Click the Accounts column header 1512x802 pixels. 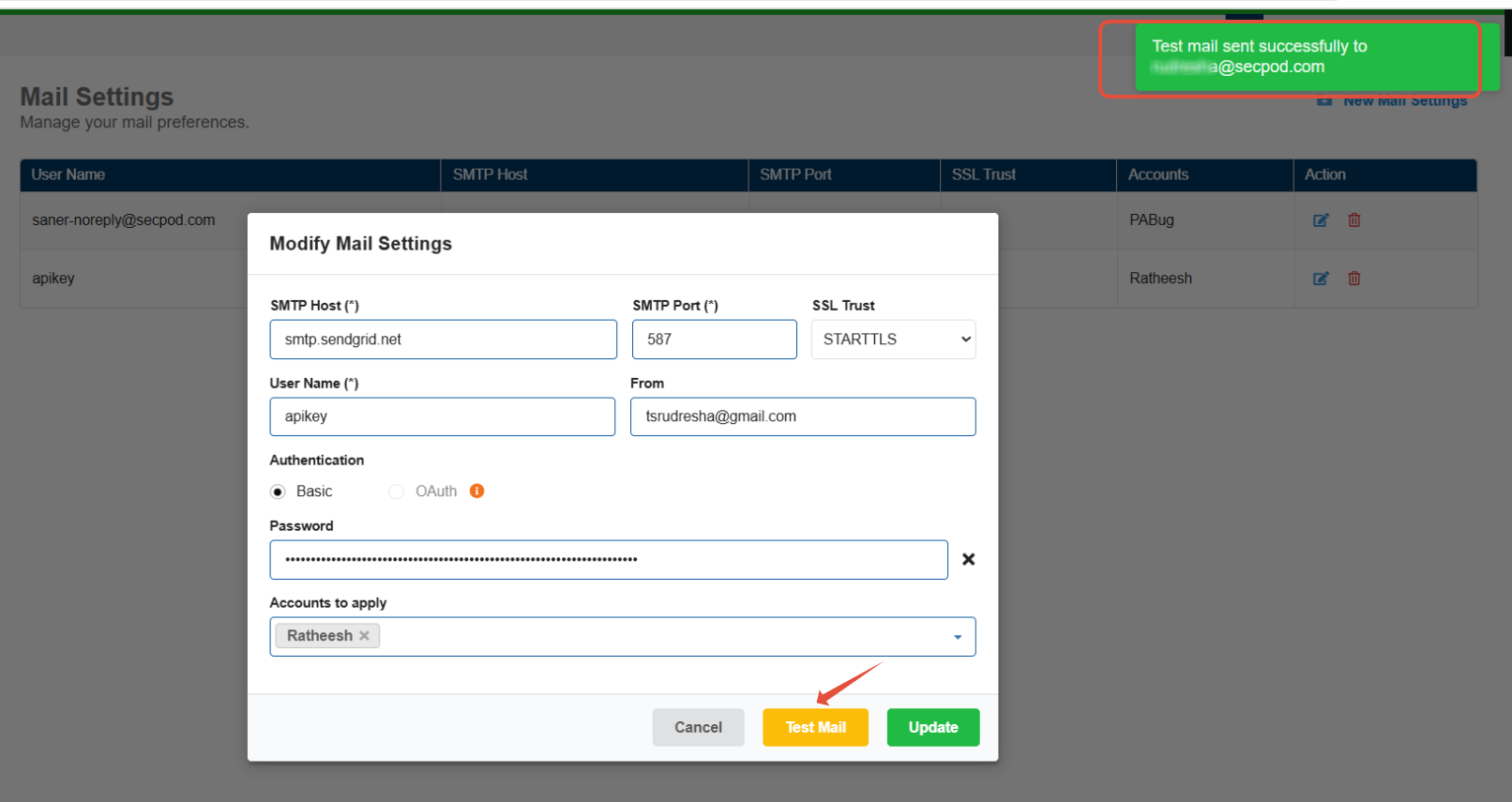[x=1205, y=175]
